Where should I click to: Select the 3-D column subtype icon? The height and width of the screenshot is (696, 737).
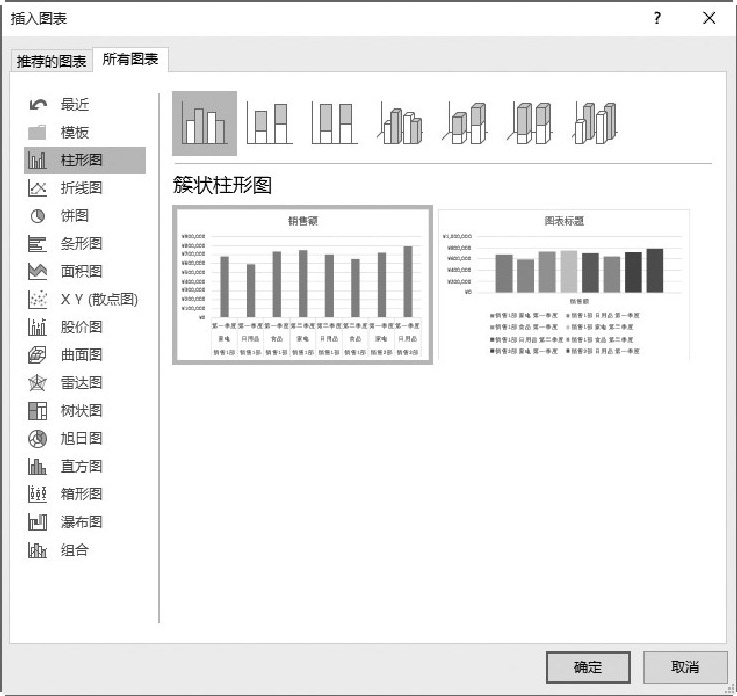595,124
